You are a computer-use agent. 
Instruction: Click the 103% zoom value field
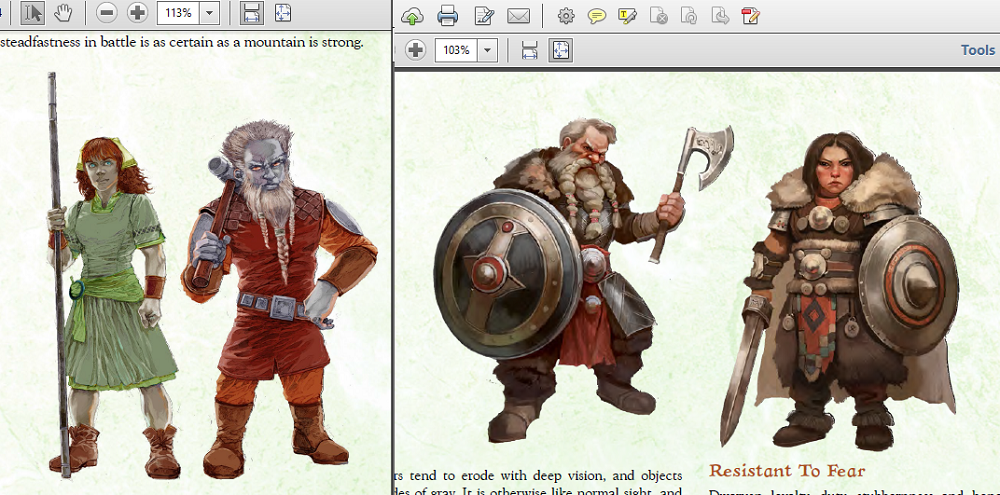point(457,50)
